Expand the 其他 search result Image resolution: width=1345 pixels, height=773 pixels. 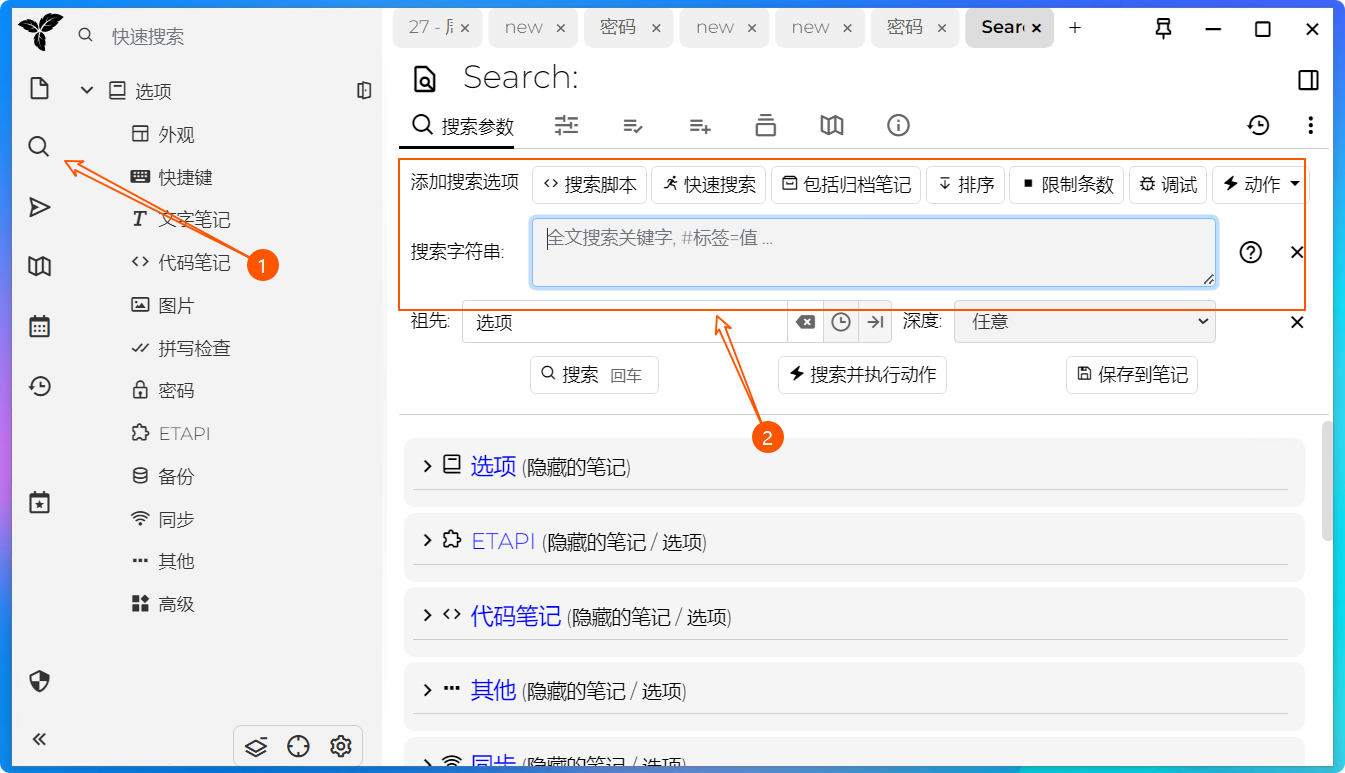[427, 690]
